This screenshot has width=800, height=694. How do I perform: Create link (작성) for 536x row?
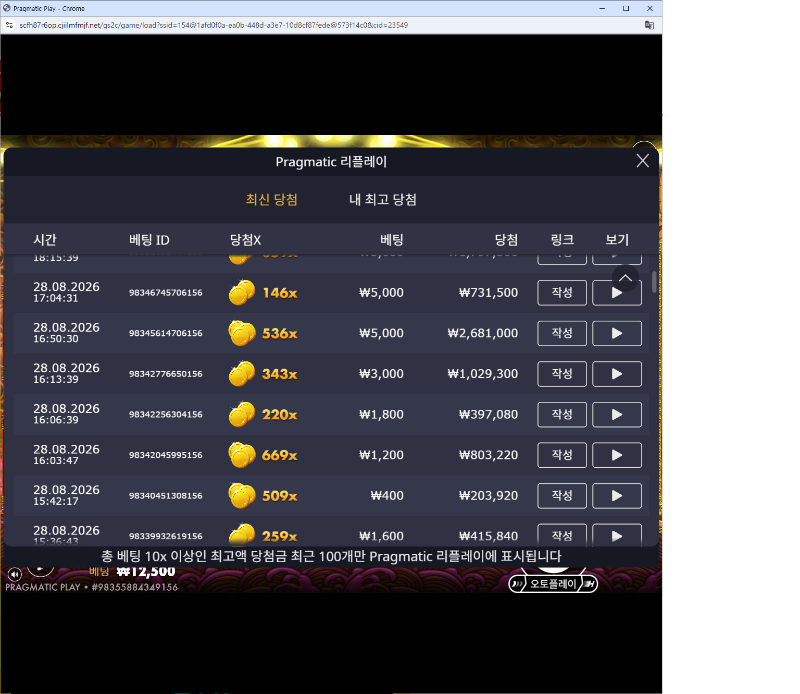562,333
